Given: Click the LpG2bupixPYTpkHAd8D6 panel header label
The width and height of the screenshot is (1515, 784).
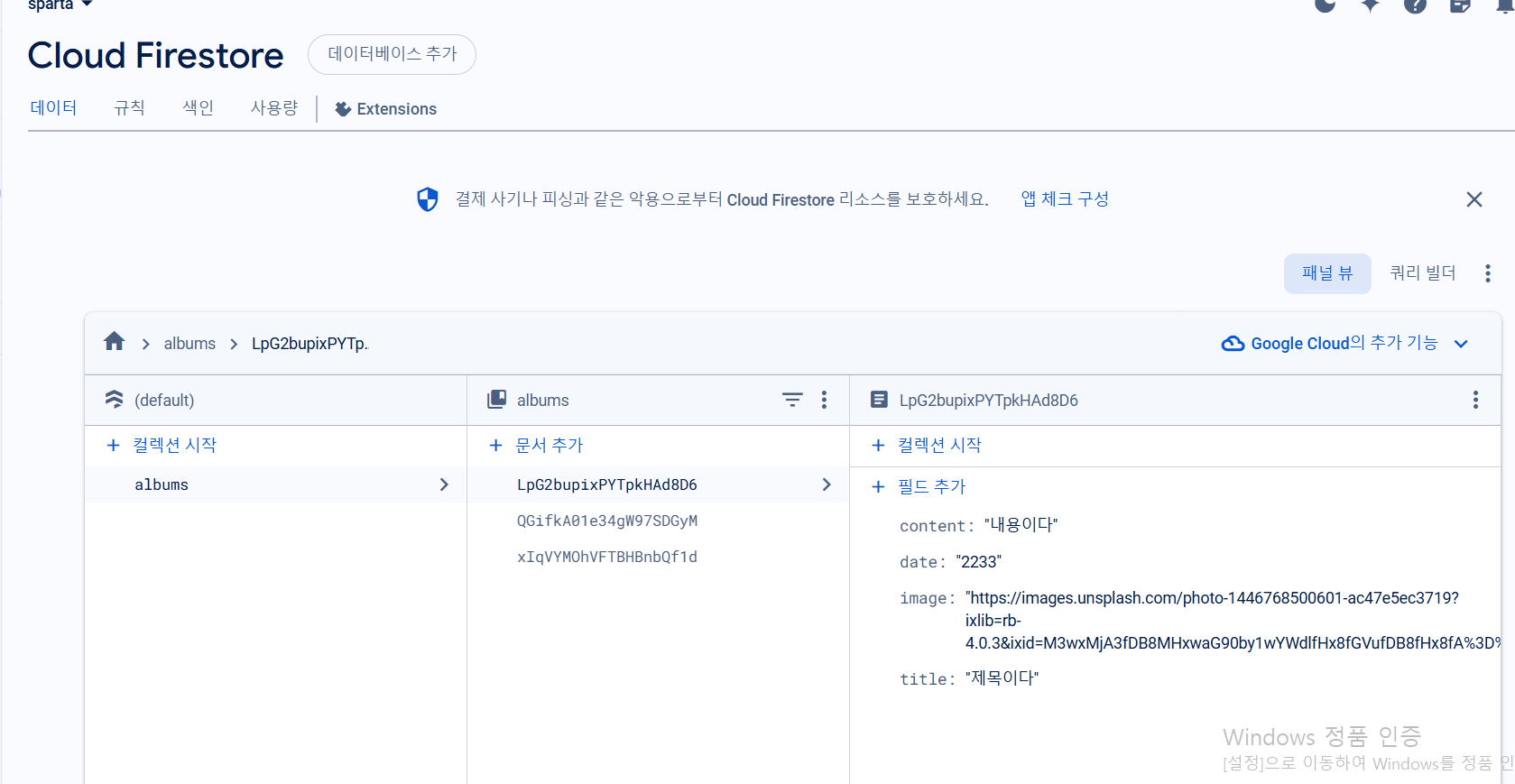Looking at the screenshot, I should (989, 400).
